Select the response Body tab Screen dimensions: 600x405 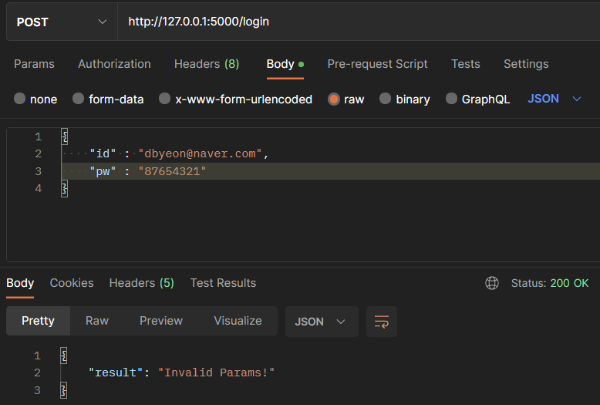pos(20,283)
